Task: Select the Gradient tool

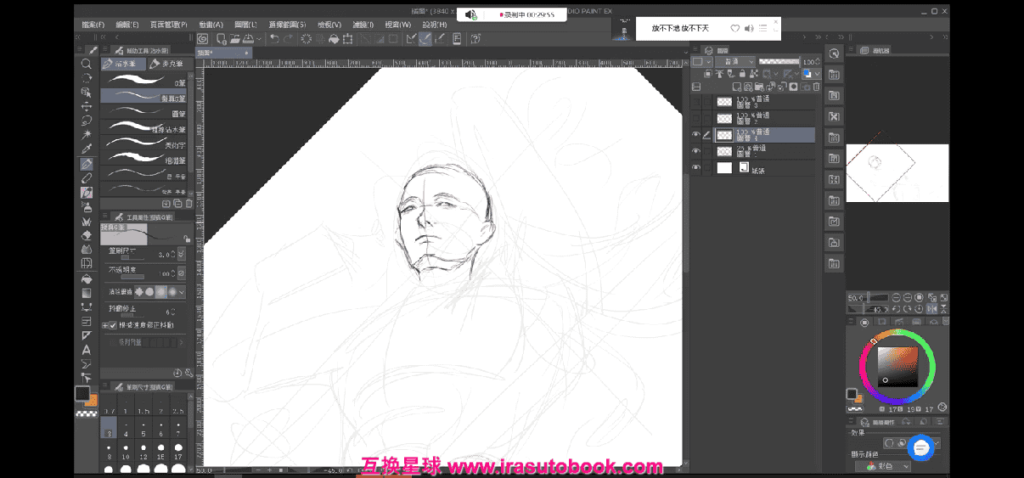Action: pyautogui.click(x=86, y=293)
